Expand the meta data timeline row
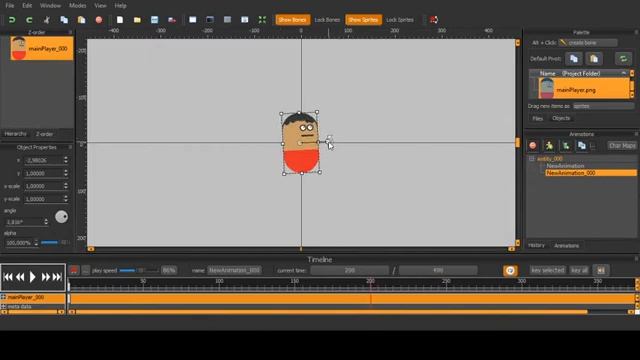Viewport: 640px width, 360px height. click(x=3, y=307)
